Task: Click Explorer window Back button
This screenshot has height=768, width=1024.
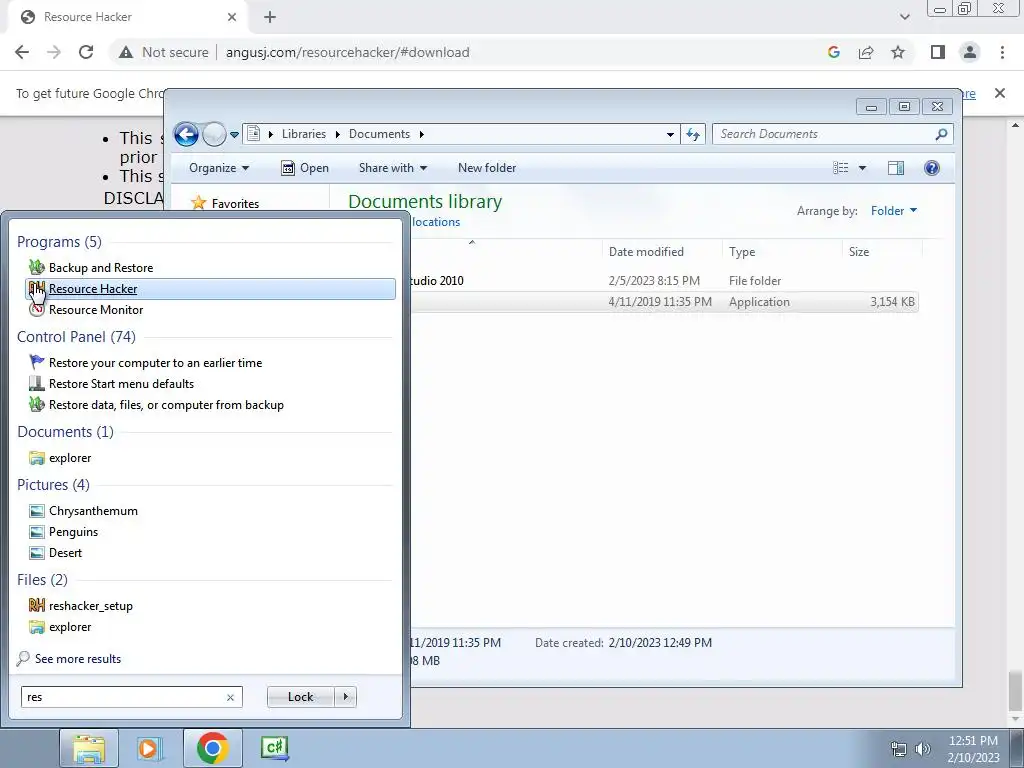Action: point(186,135)
